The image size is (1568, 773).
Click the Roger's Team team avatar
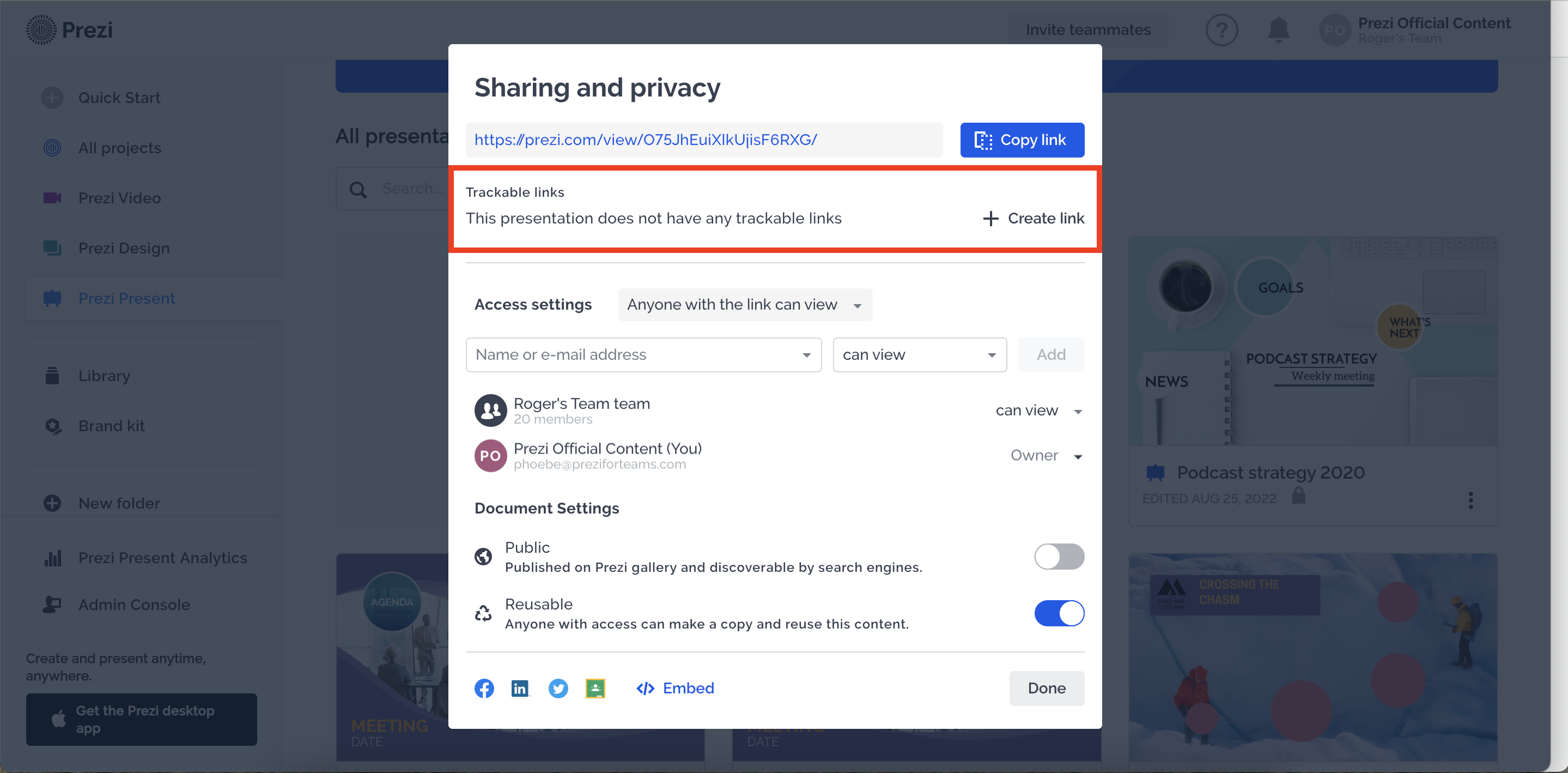tap(490, 410)
